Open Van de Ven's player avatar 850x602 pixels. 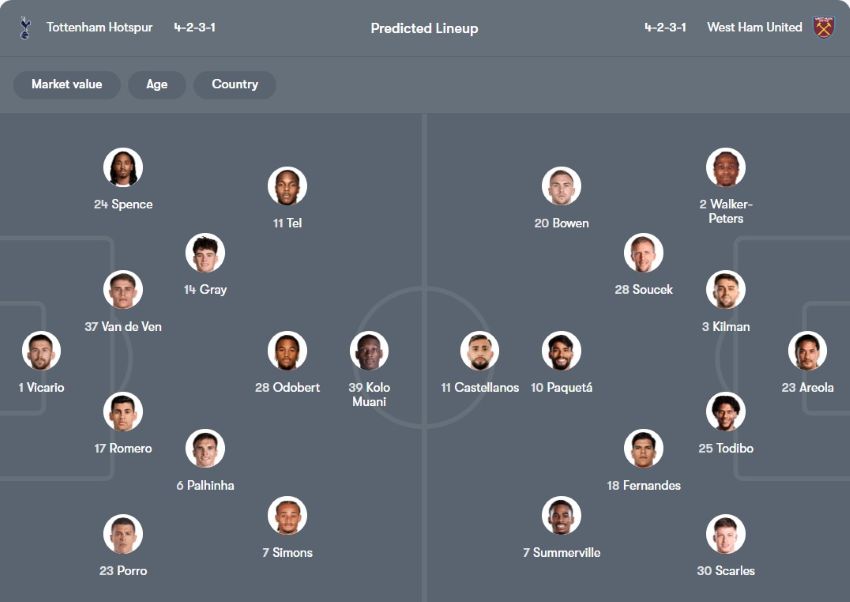(x=123, y=290)
